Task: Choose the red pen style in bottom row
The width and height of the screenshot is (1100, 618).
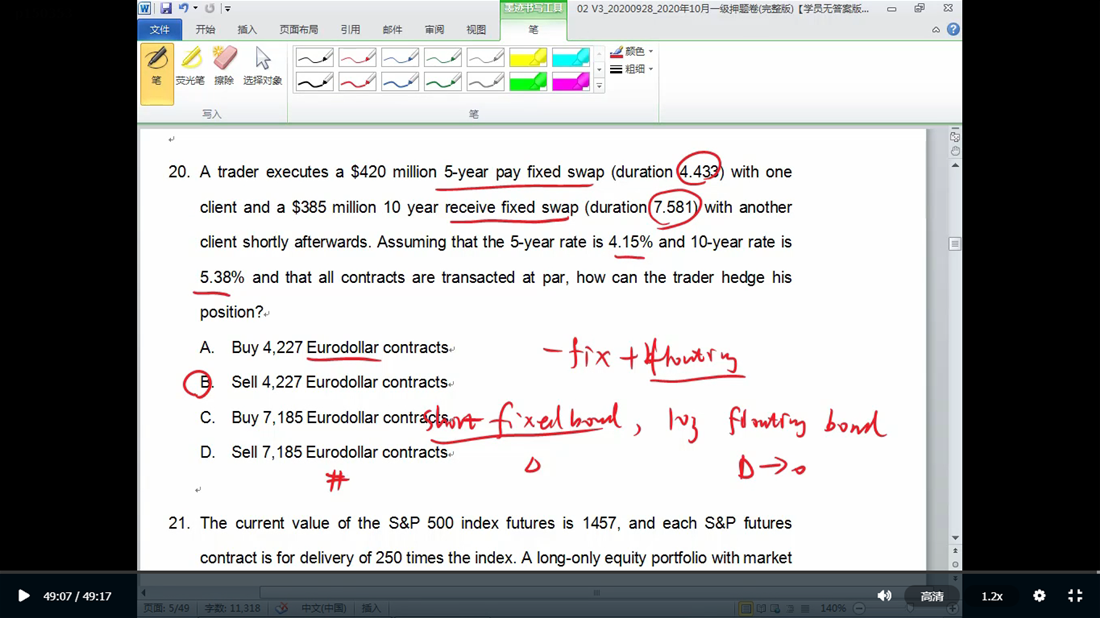Action: (x=357, y=82)
